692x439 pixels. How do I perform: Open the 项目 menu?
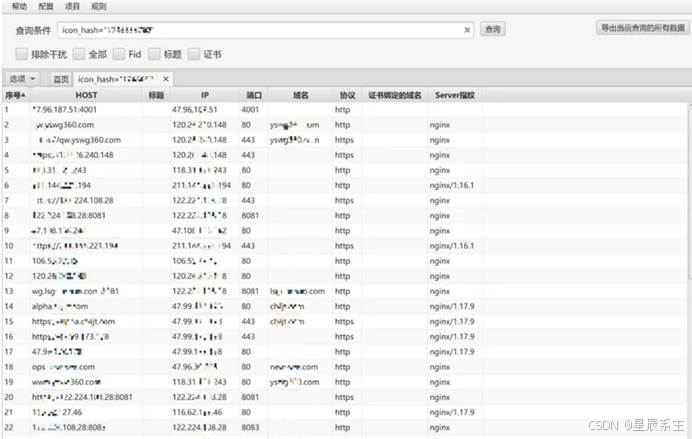pyautogui.click(x=72, y=6)
